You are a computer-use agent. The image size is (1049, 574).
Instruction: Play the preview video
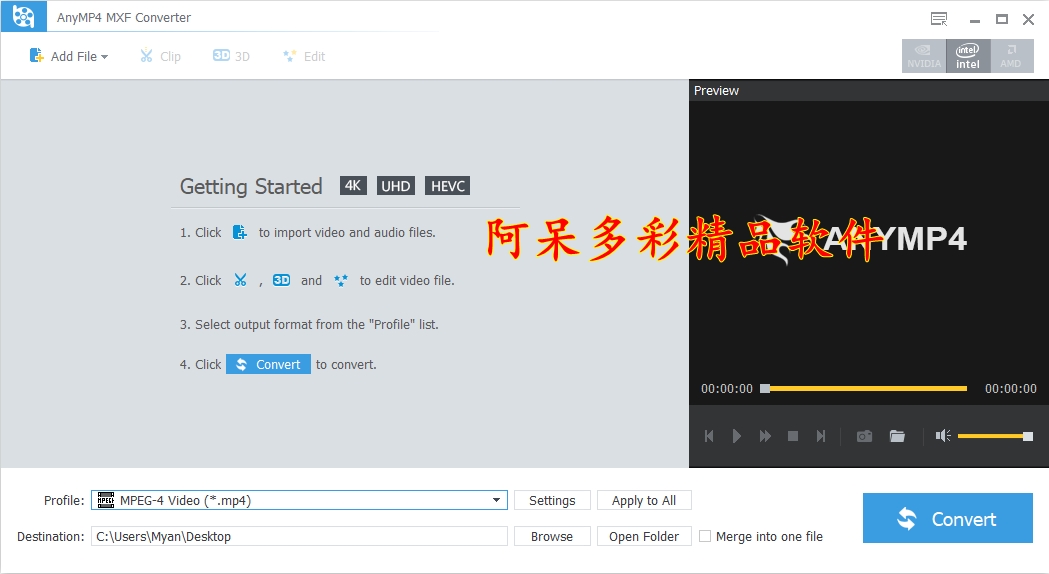point(737,436)
